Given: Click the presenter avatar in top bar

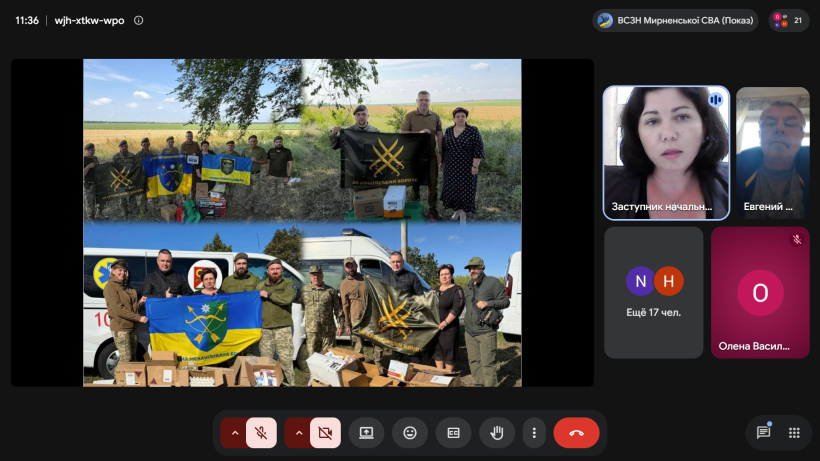Looking at the screenshot, I should point(605,20).
